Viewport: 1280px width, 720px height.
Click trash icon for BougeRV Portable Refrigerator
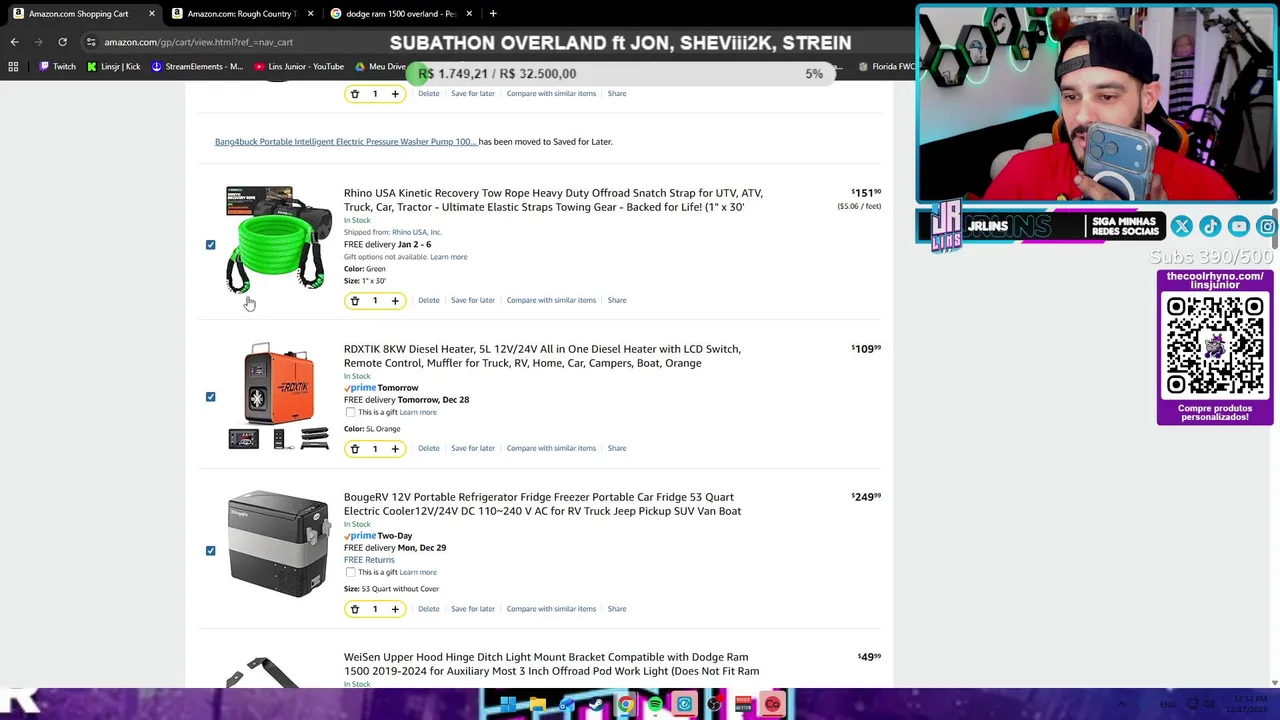tap(354, 609)
